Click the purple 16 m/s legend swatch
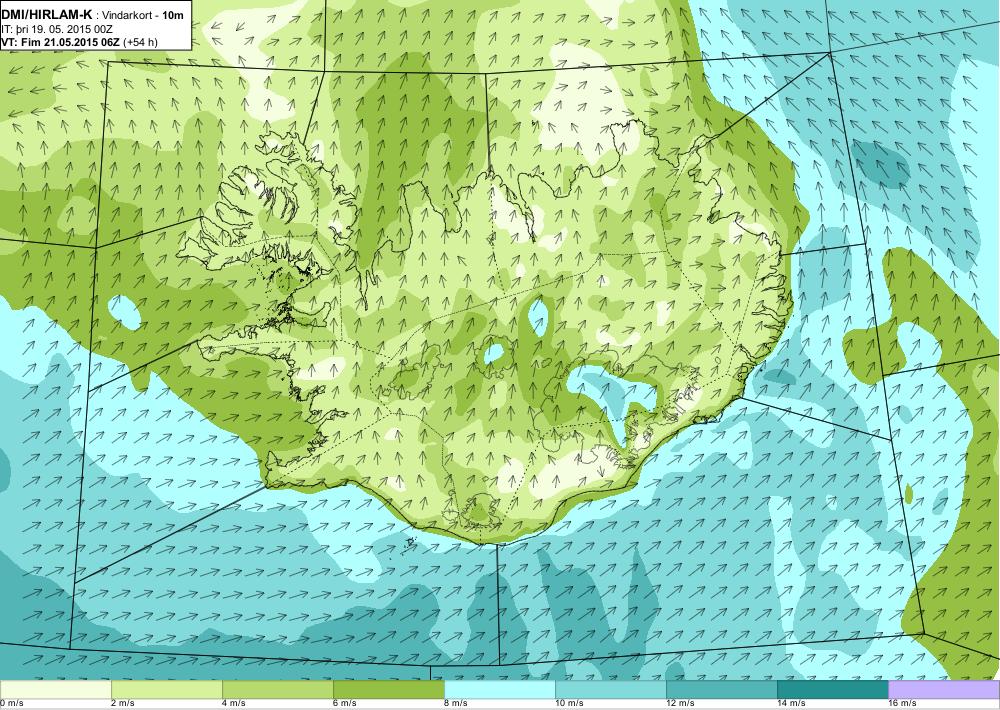The height and width of the screenshot is (710, 1000). [x=943, y=690]
